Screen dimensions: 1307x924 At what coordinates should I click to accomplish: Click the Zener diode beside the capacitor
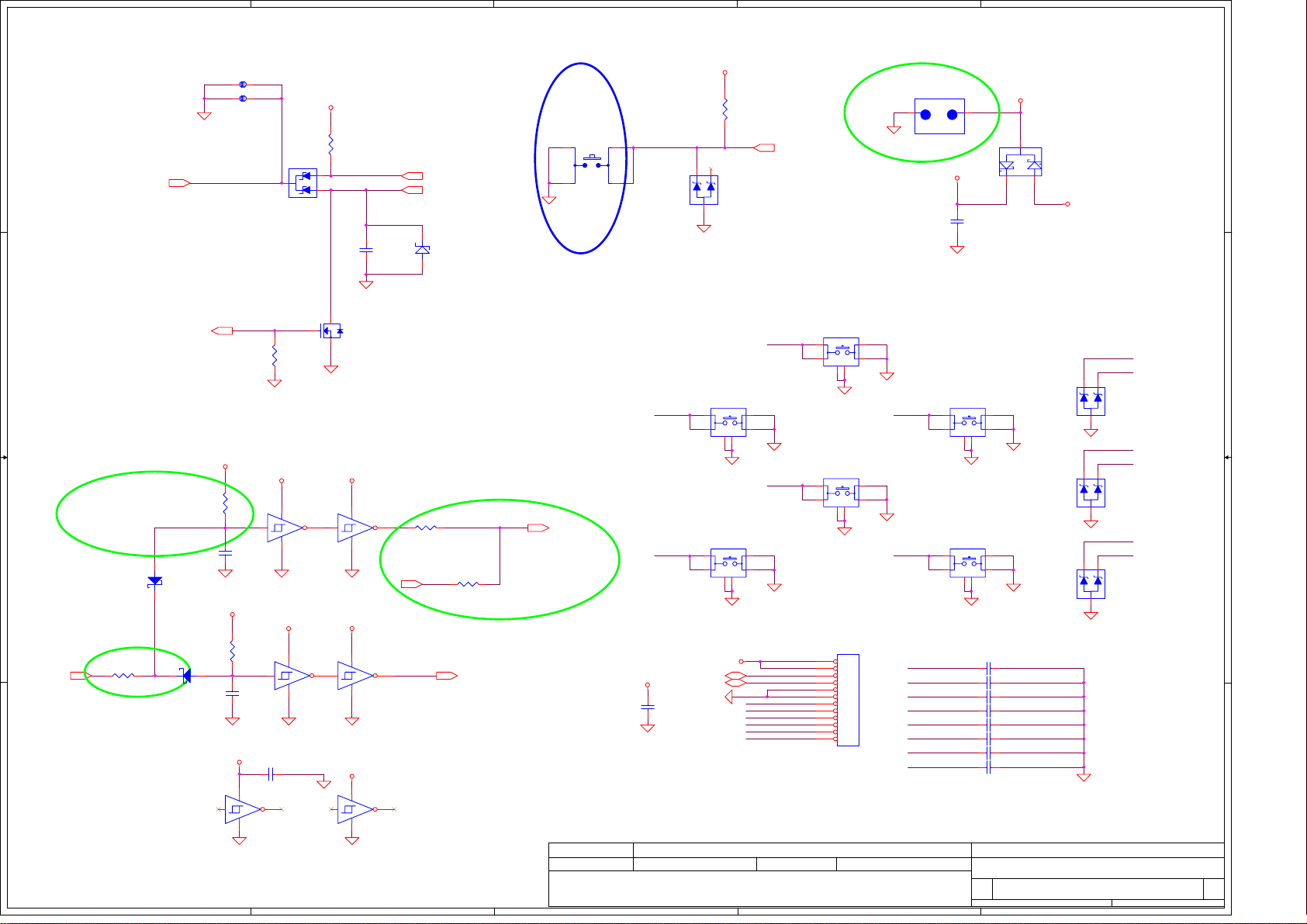coord(422,250)
